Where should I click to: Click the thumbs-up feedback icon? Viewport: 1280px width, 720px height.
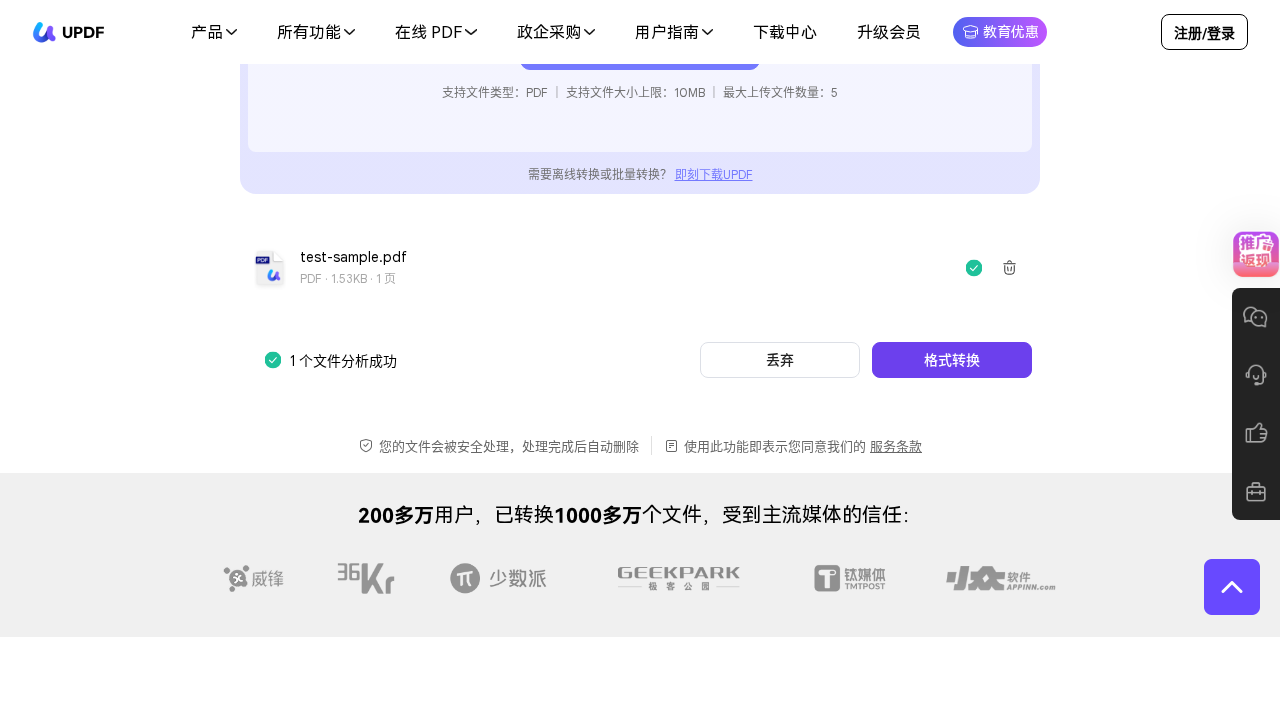1256,432
